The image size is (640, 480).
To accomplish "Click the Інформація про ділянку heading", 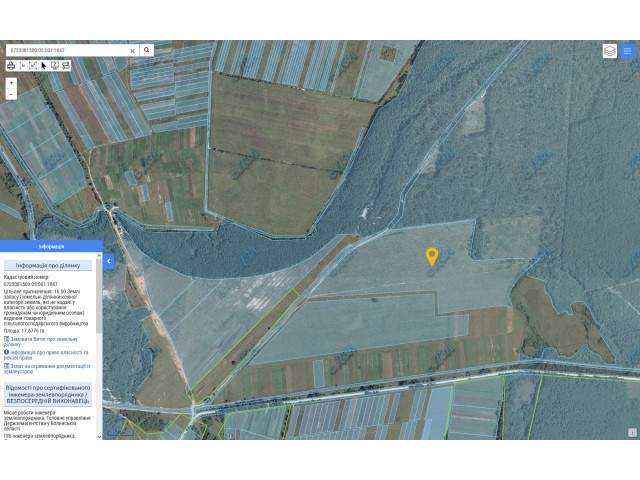I will [48, 266].
